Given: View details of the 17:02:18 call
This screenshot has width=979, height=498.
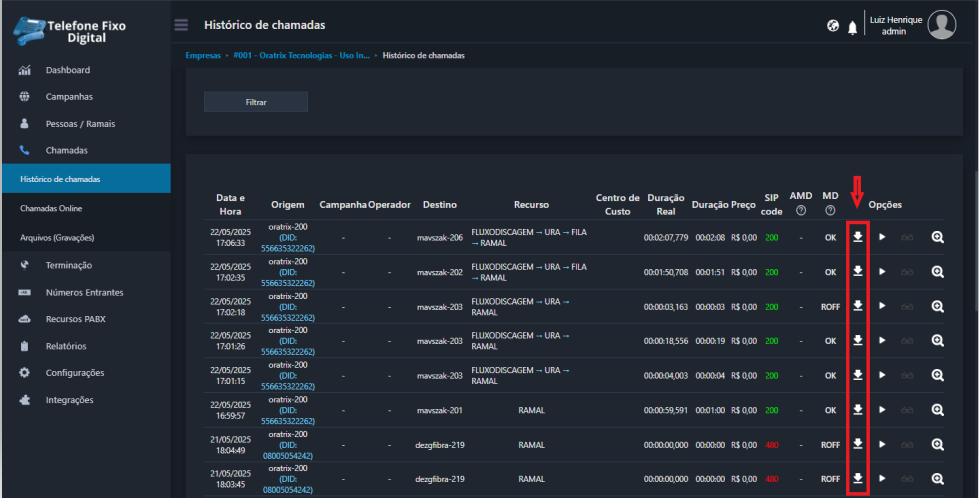Looking at the screenshot, I should (x=937, y=306).
